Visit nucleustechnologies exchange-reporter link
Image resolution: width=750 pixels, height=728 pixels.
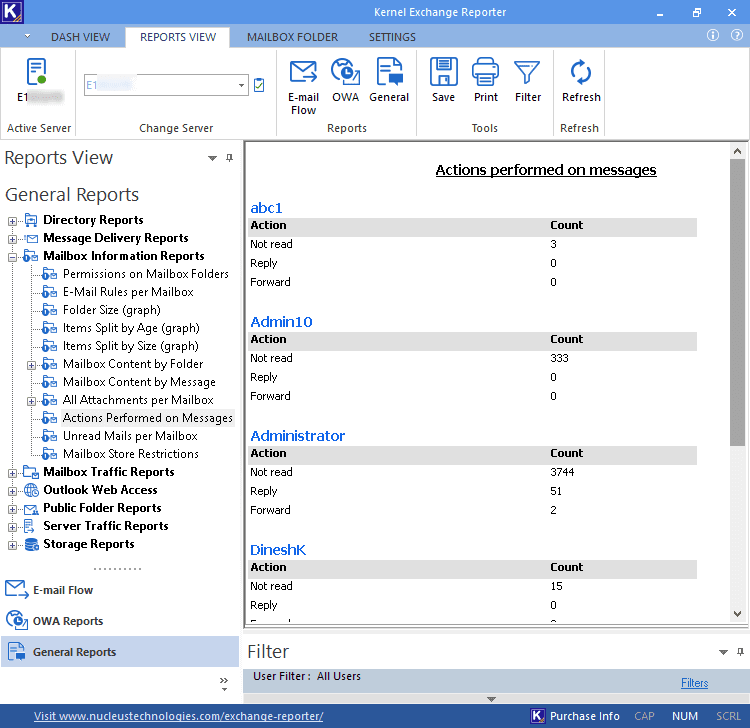[178, 716]
